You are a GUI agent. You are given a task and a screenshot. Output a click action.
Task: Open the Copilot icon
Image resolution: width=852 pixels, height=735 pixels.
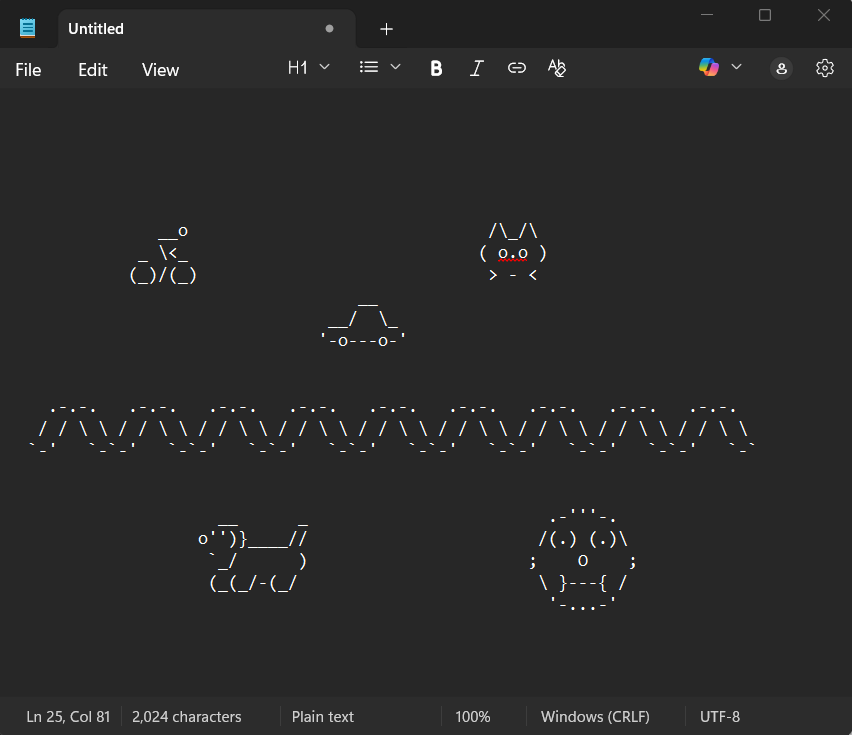709,67
